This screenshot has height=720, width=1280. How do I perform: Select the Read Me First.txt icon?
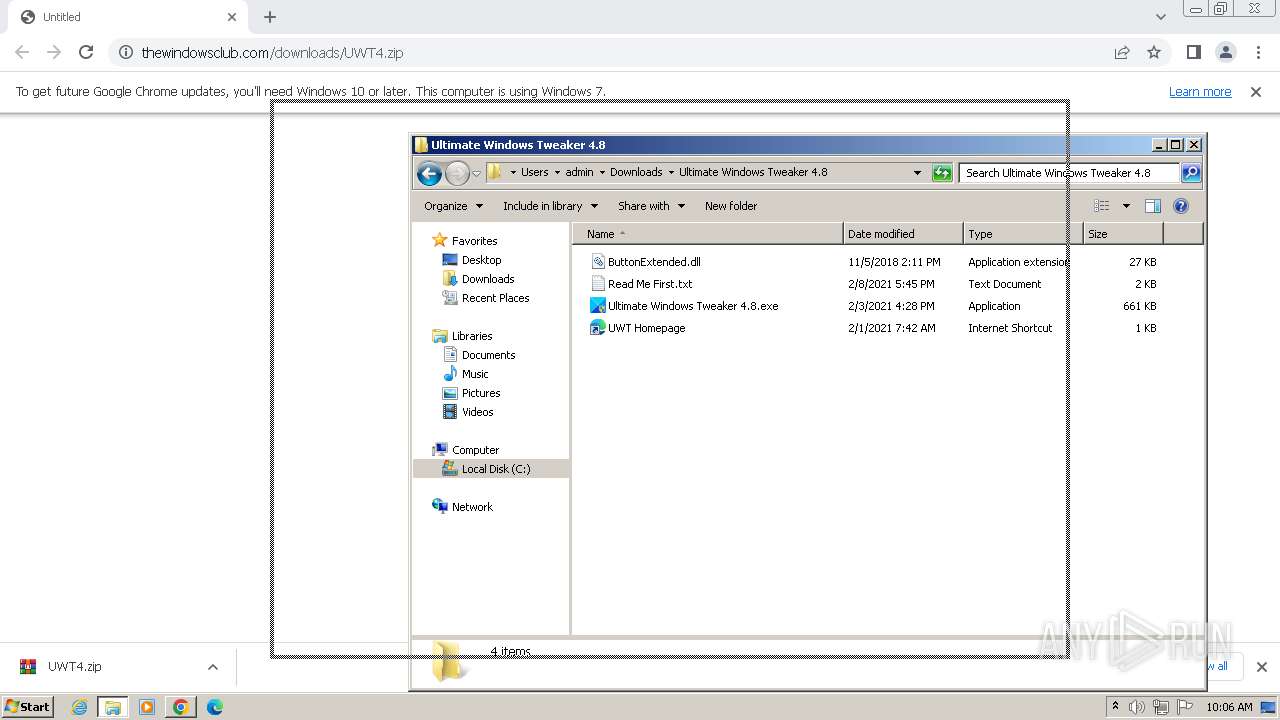point(598,284)
